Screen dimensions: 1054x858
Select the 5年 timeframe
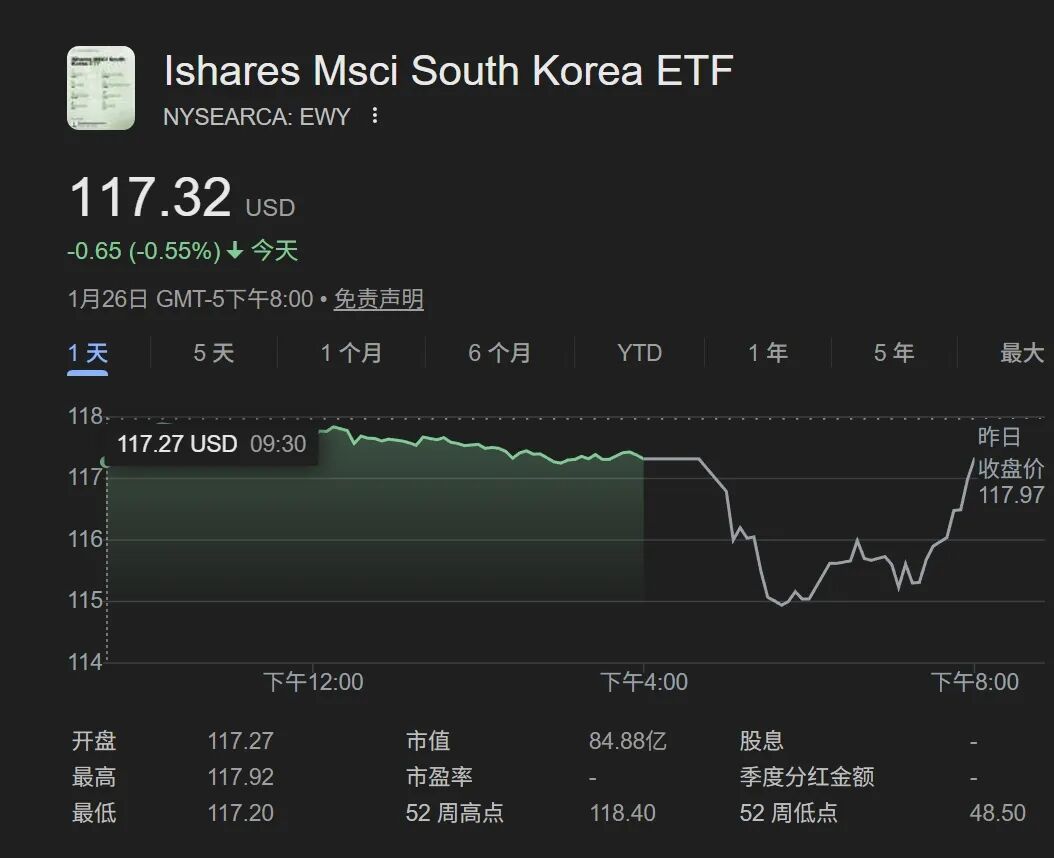coord(892,353)
